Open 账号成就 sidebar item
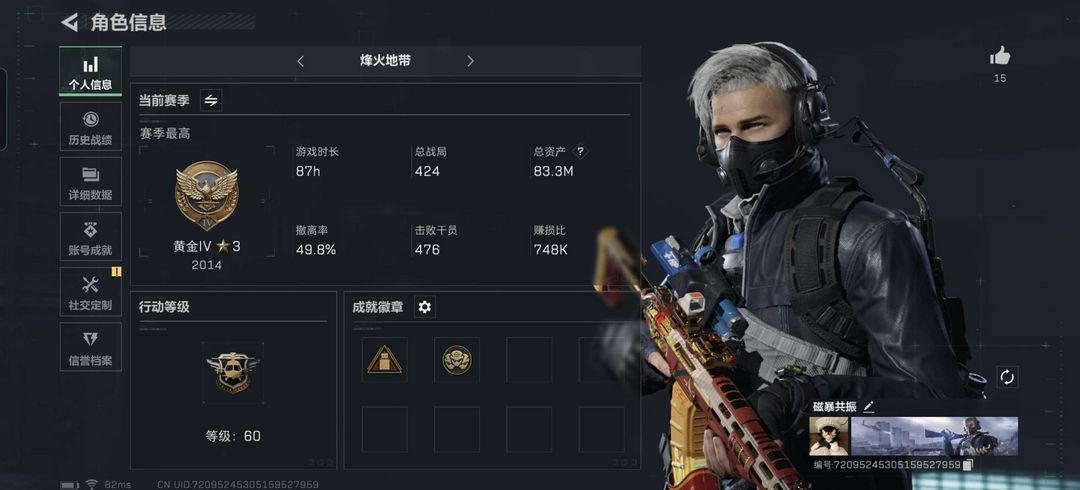Image resolution: width=1080 pixels, height=490 pixels. 90,236
